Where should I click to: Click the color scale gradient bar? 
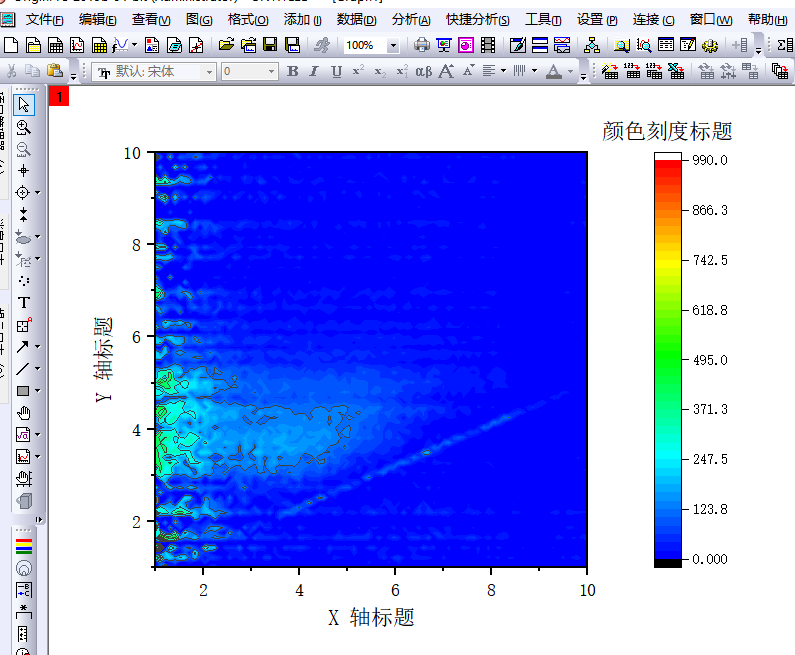[x=668, y=359]
